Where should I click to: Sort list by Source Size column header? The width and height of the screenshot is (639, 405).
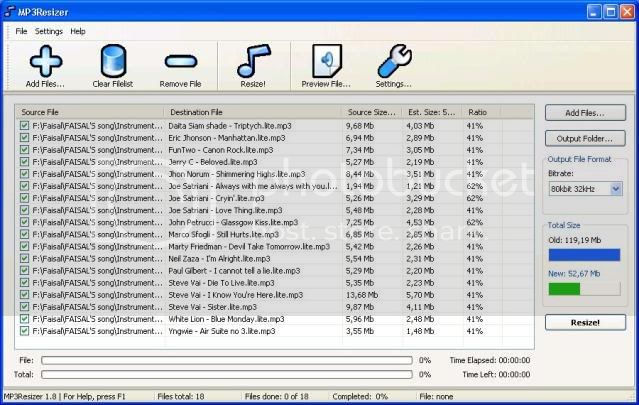[x=372, y=112]
